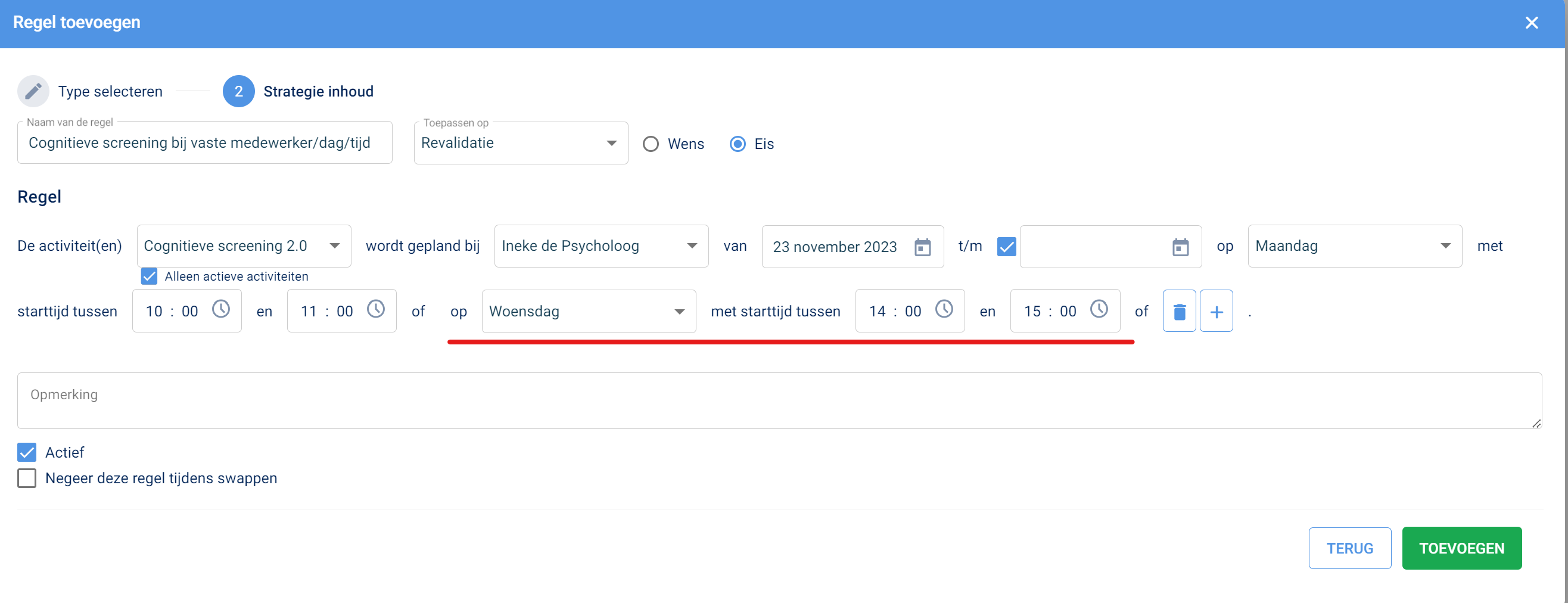Click the 'wordt gepland bij' label

(x=422, y=246)
